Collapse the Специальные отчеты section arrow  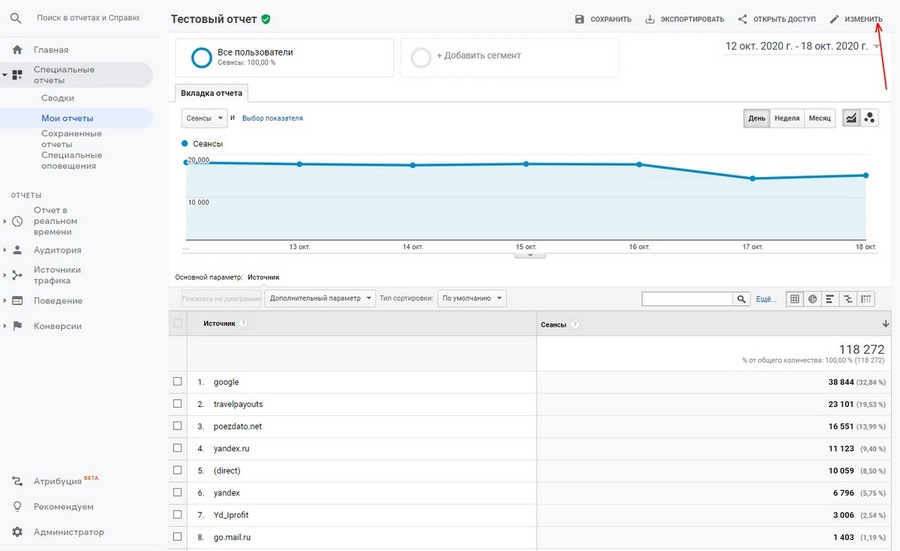coord(5,75)
